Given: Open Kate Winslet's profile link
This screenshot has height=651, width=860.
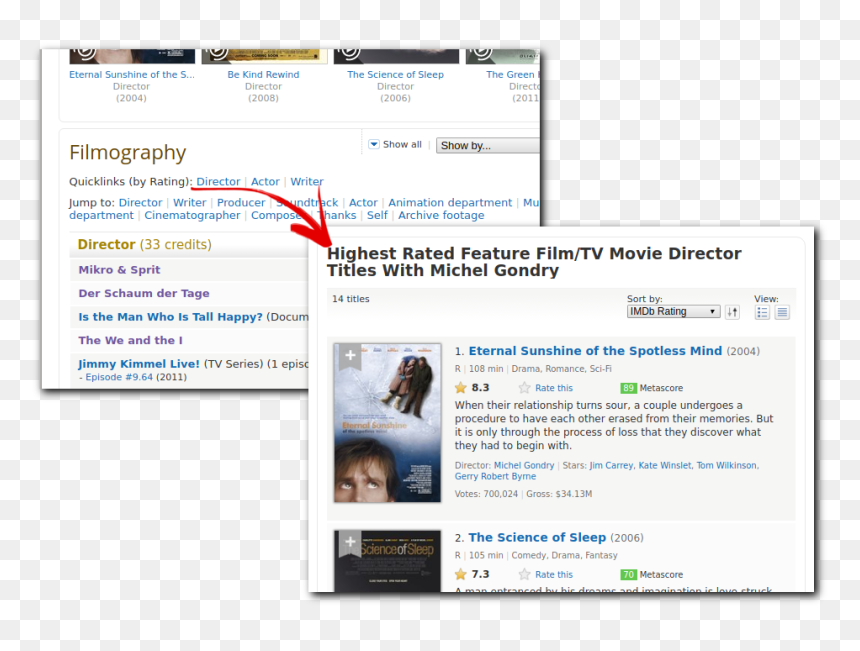Looking at the screenshot, I should [x=665, y=465].
